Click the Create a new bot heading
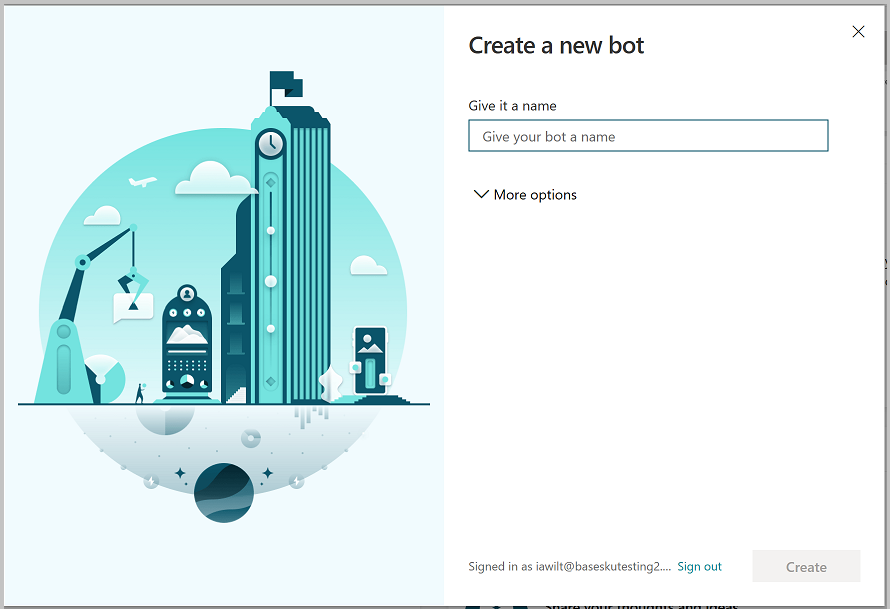 (x=556, y=45)
